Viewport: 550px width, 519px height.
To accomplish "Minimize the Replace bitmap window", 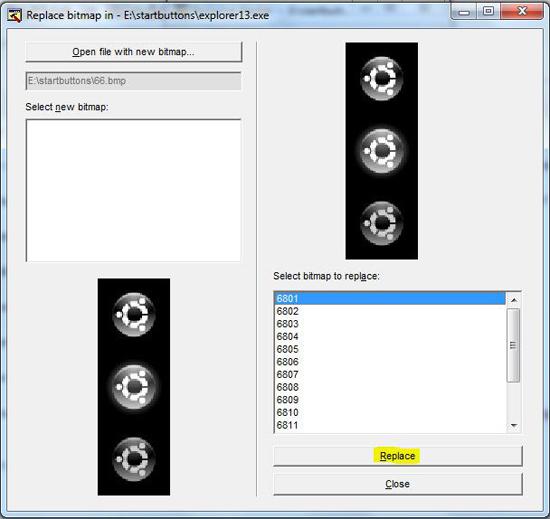I will 464,13.
